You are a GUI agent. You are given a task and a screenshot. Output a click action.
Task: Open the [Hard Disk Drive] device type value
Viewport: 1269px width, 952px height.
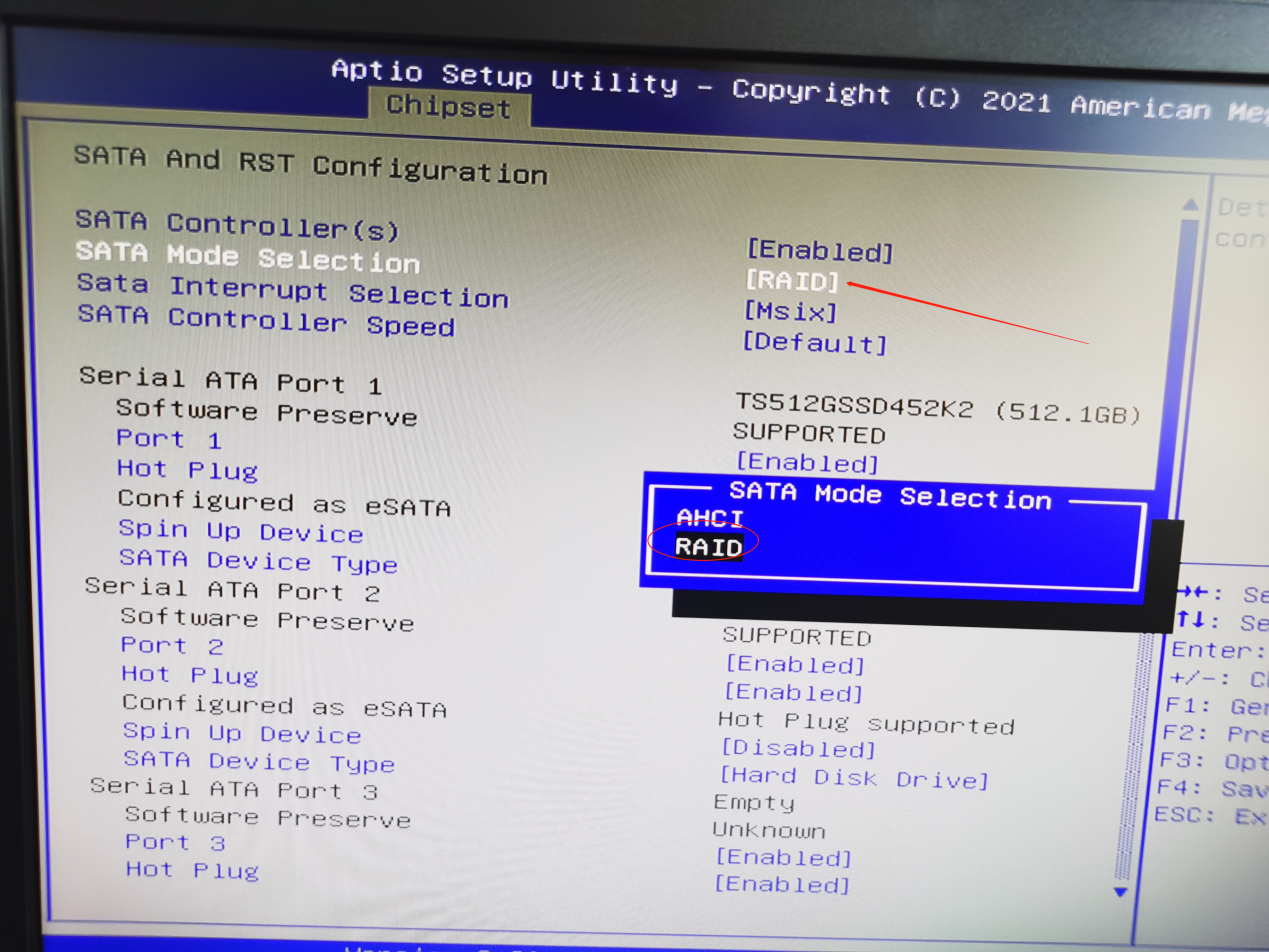(855, 776)
